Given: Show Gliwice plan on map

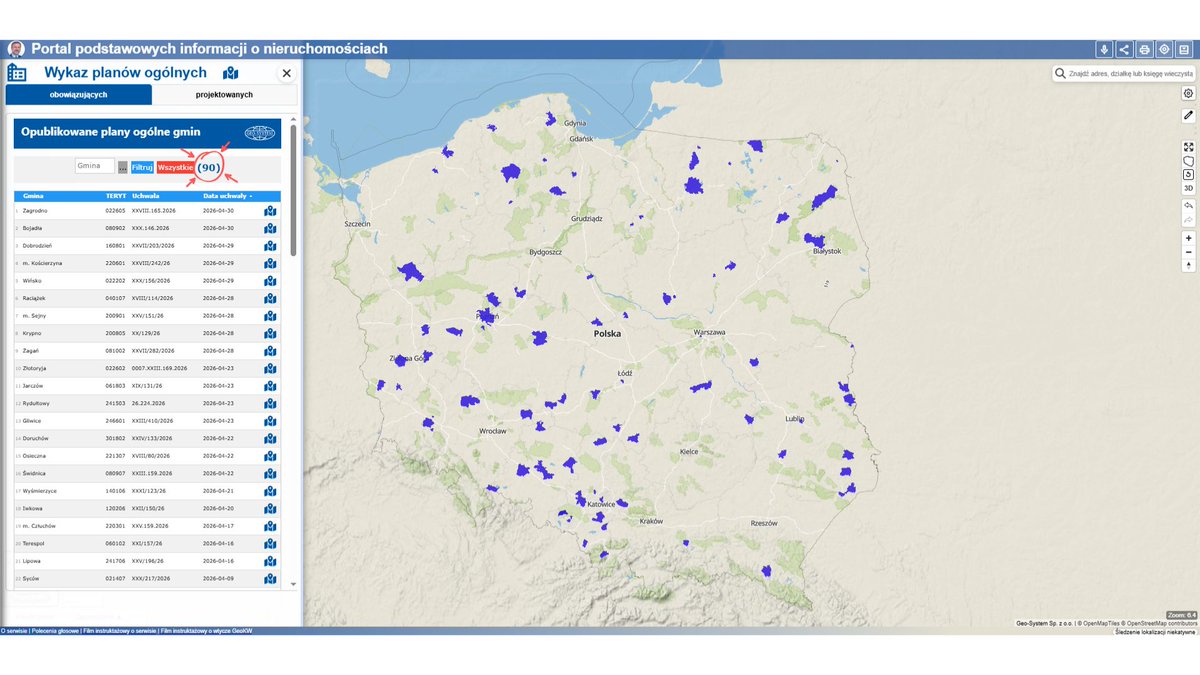Looking at the screenshot, I should (270, 420).
